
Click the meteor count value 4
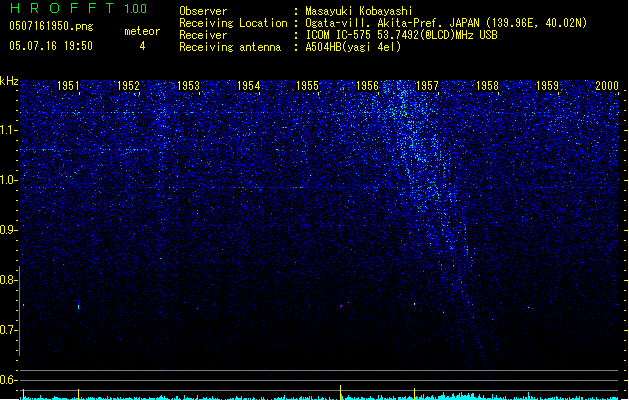[142, 46]
